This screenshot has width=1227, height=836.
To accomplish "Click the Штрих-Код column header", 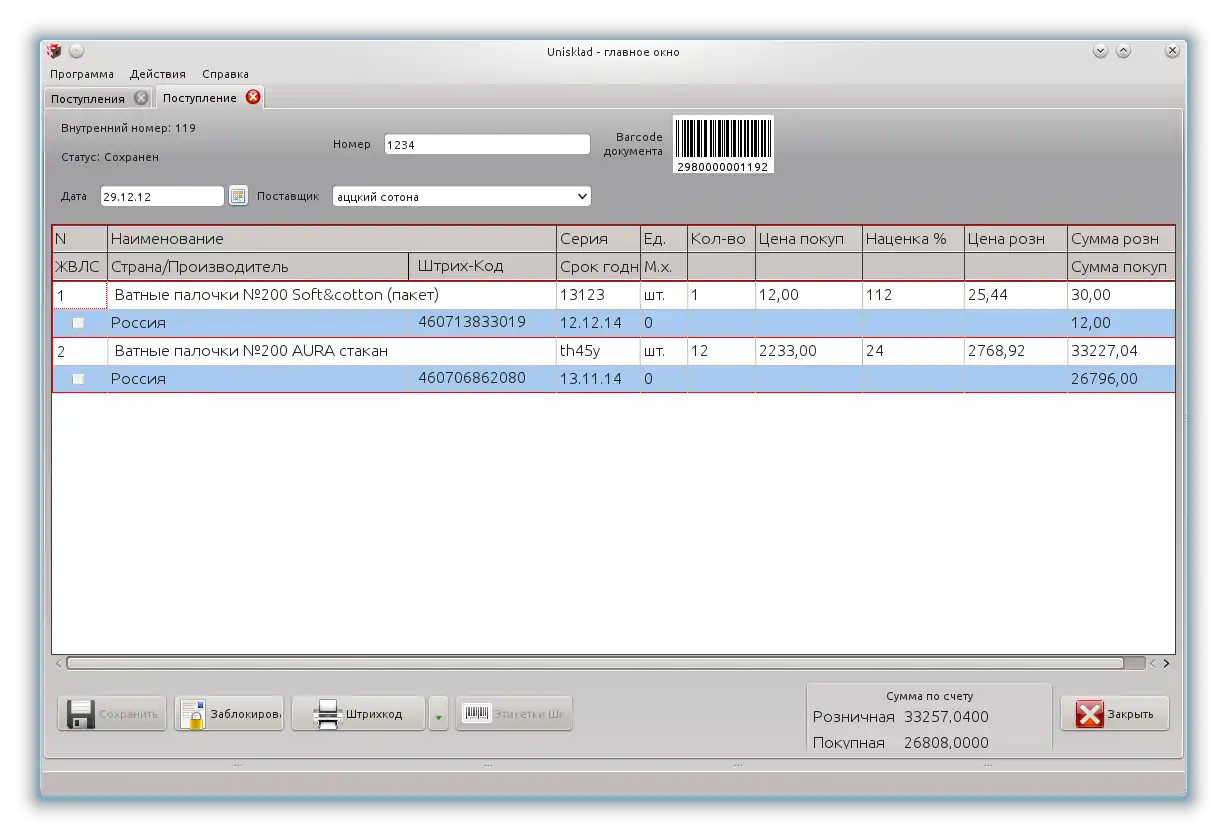I will pos(482,266).
